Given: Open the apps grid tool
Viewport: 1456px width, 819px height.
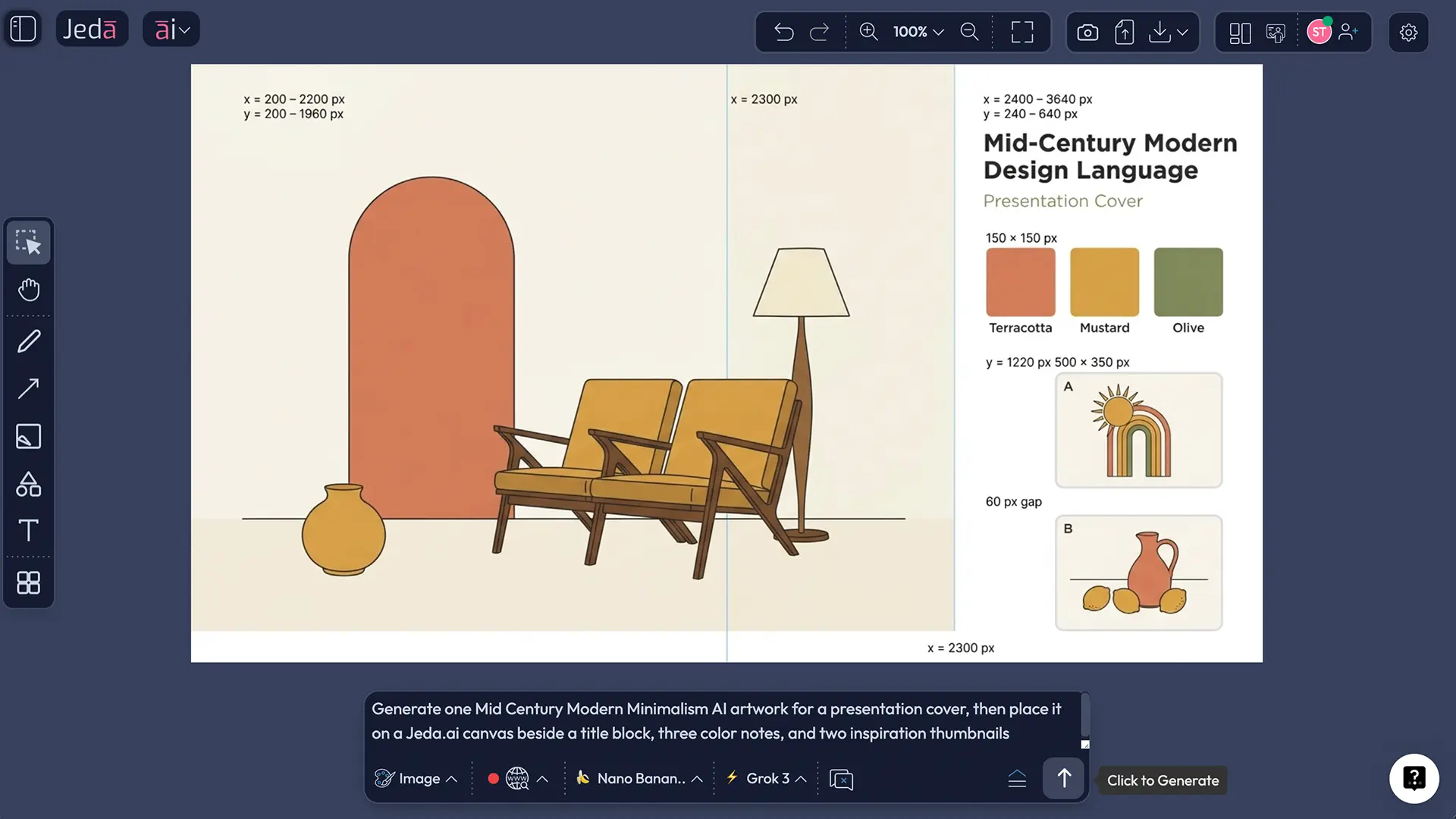Looking at the screenshot, I should pyautogui.click(x=29, y=582).
